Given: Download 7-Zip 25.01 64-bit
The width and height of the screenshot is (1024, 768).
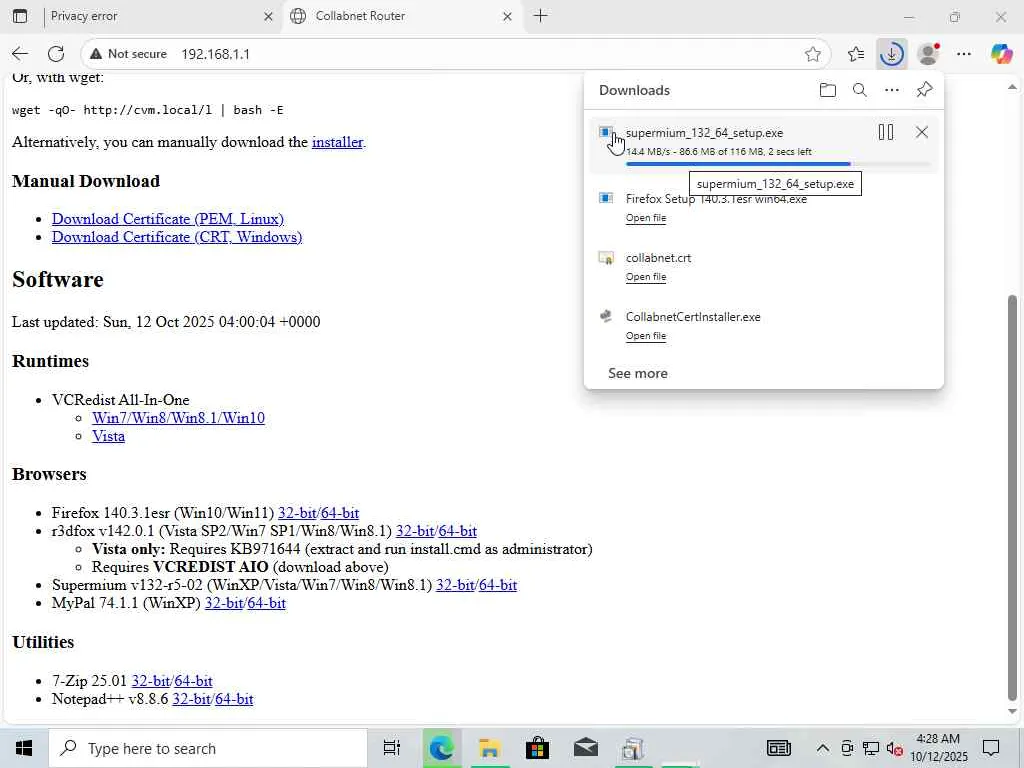Looking at the screenshot, I should pyautogui.click(x=193, y=681).
